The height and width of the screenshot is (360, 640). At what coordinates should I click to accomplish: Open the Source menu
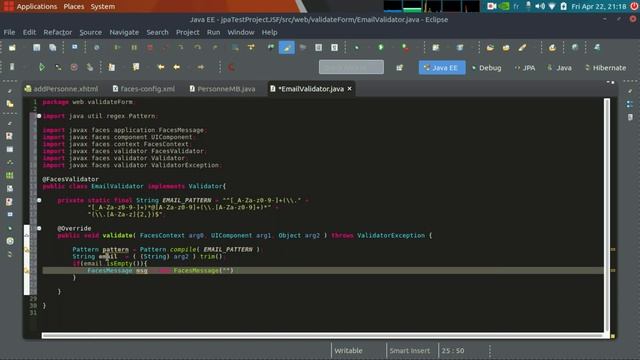[x=91, y=32]
